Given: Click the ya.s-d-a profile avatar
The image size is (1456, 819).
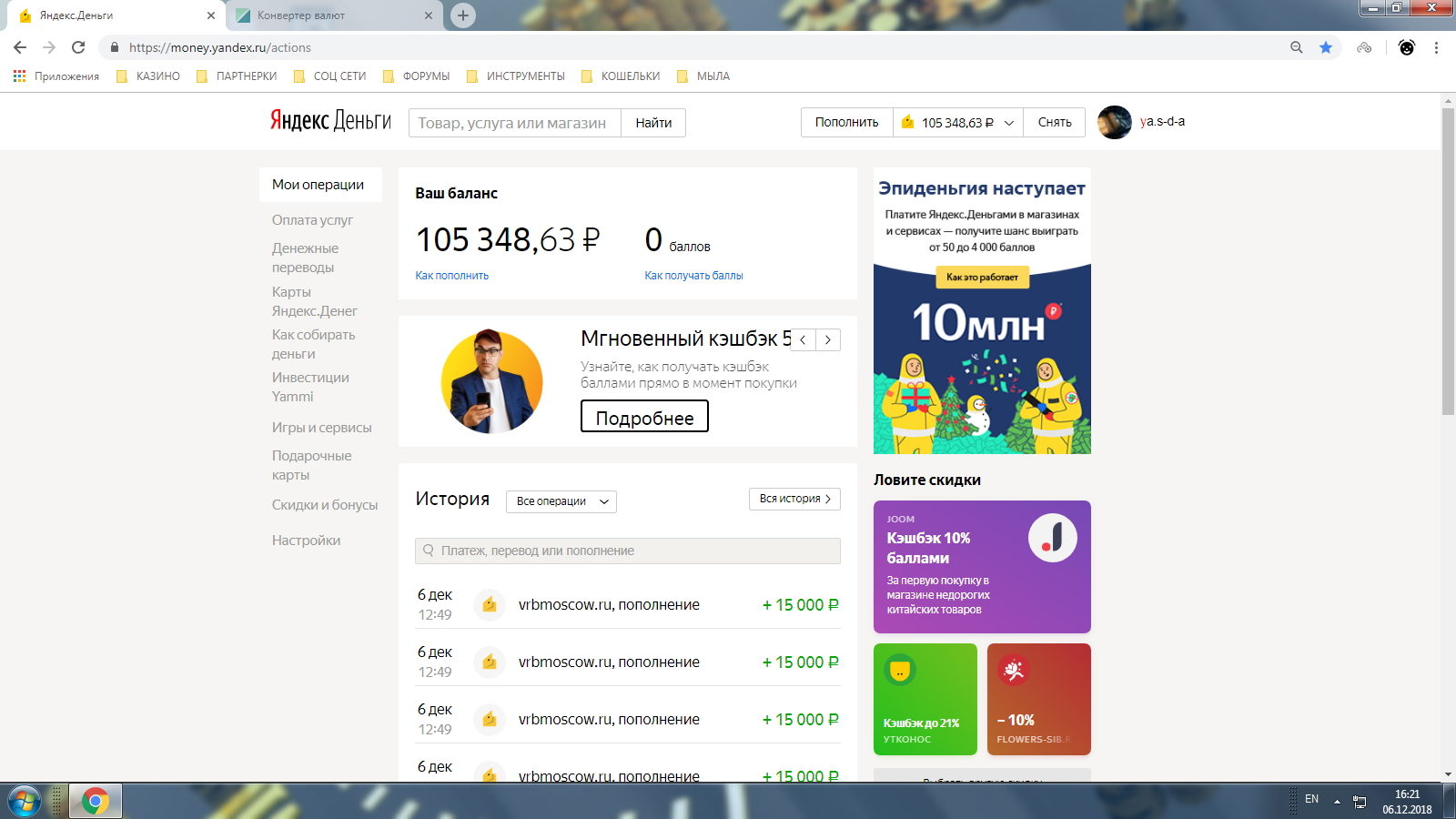Looking at the screenshot, I should pyautogui.click(x=1114, y=122).
